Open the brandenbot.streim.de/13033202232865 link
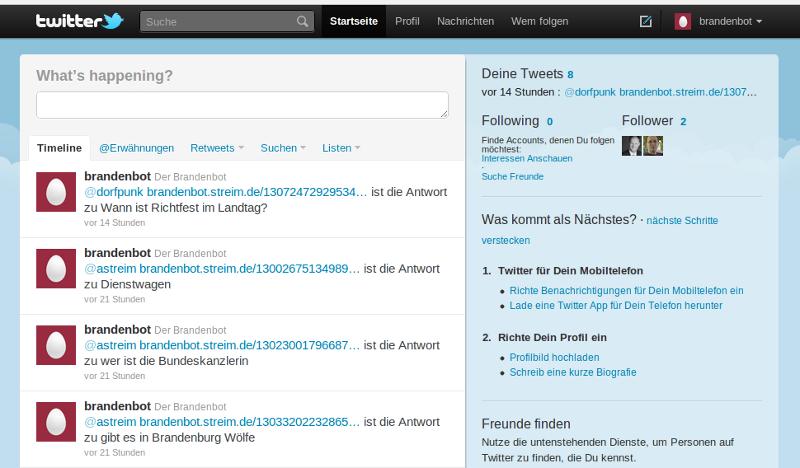Screen dimensions: 800x468 point(249,422)
